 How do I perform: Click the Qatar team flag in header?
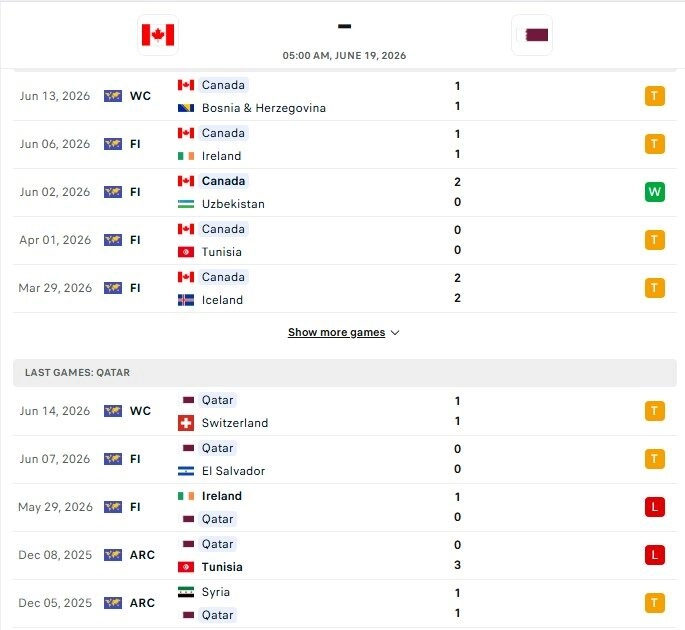click(x=532, y=35)
